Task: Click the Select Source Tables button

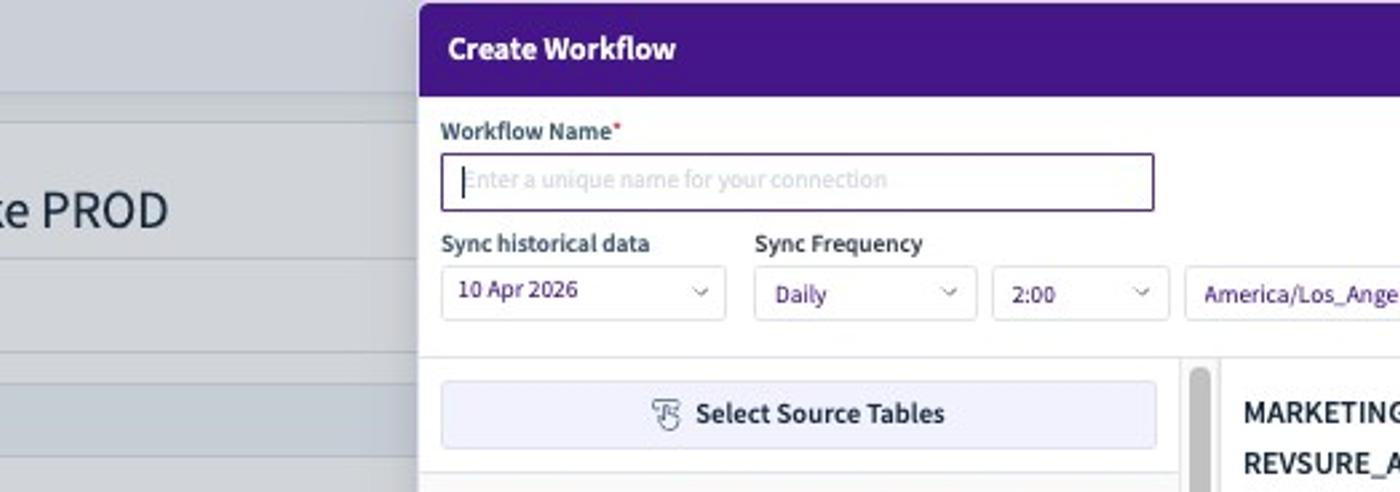Action: click(x=798, y=414)
